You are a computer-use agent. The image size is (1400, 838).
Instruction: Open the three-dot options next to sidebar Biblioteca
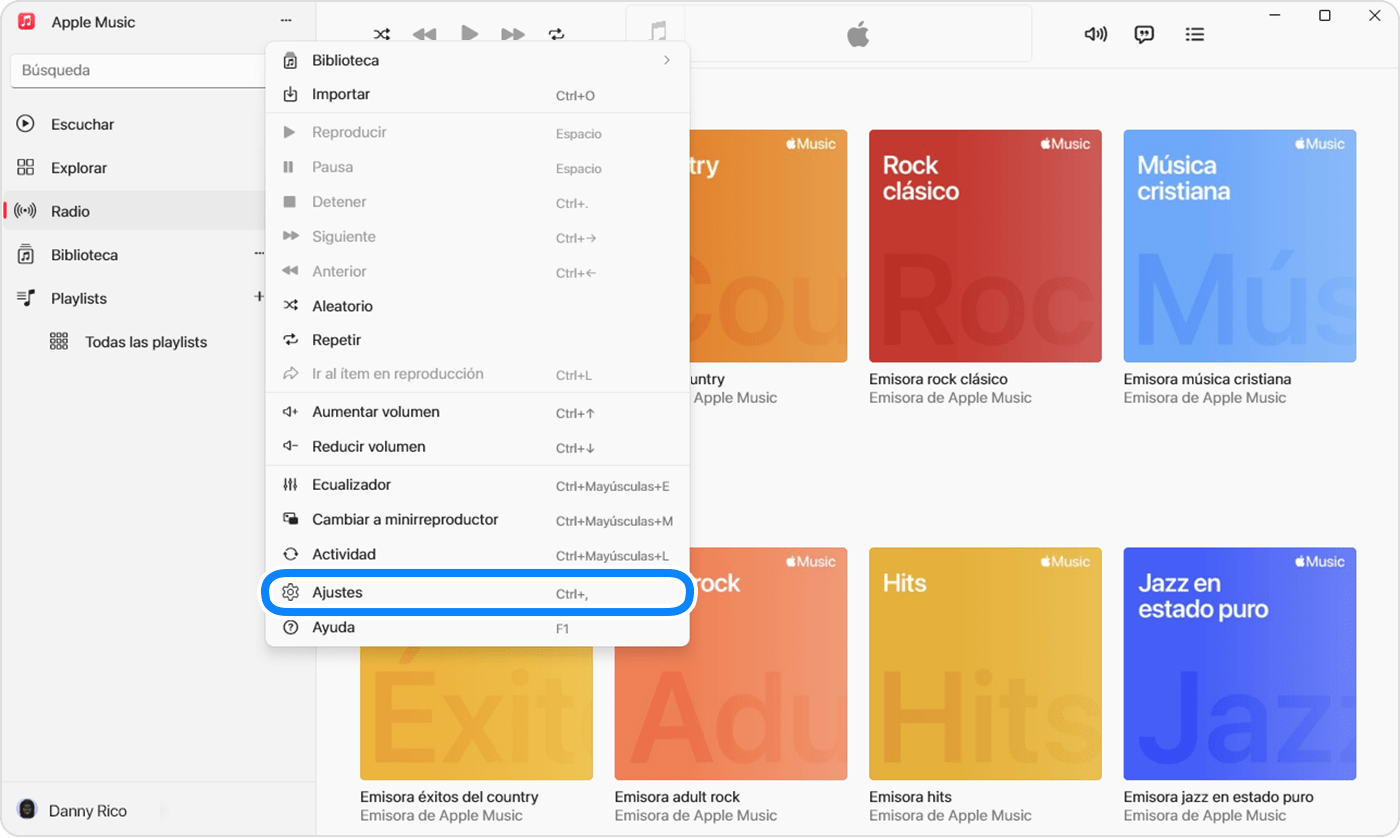pyautogui.click(x=259, y=254)
